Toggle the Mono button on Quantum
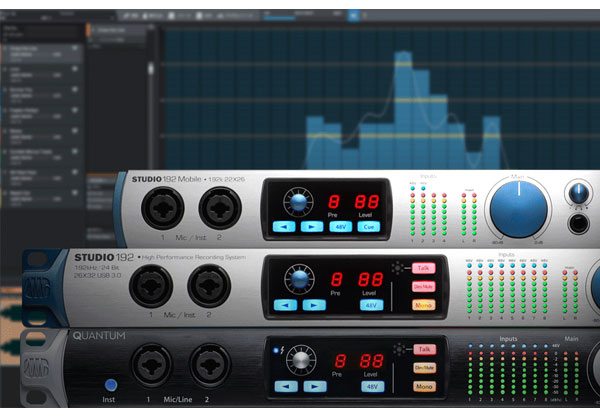Image resolution: width=600 pixels, height=420 pixels. pyautogui.click(x=424, y=387)
